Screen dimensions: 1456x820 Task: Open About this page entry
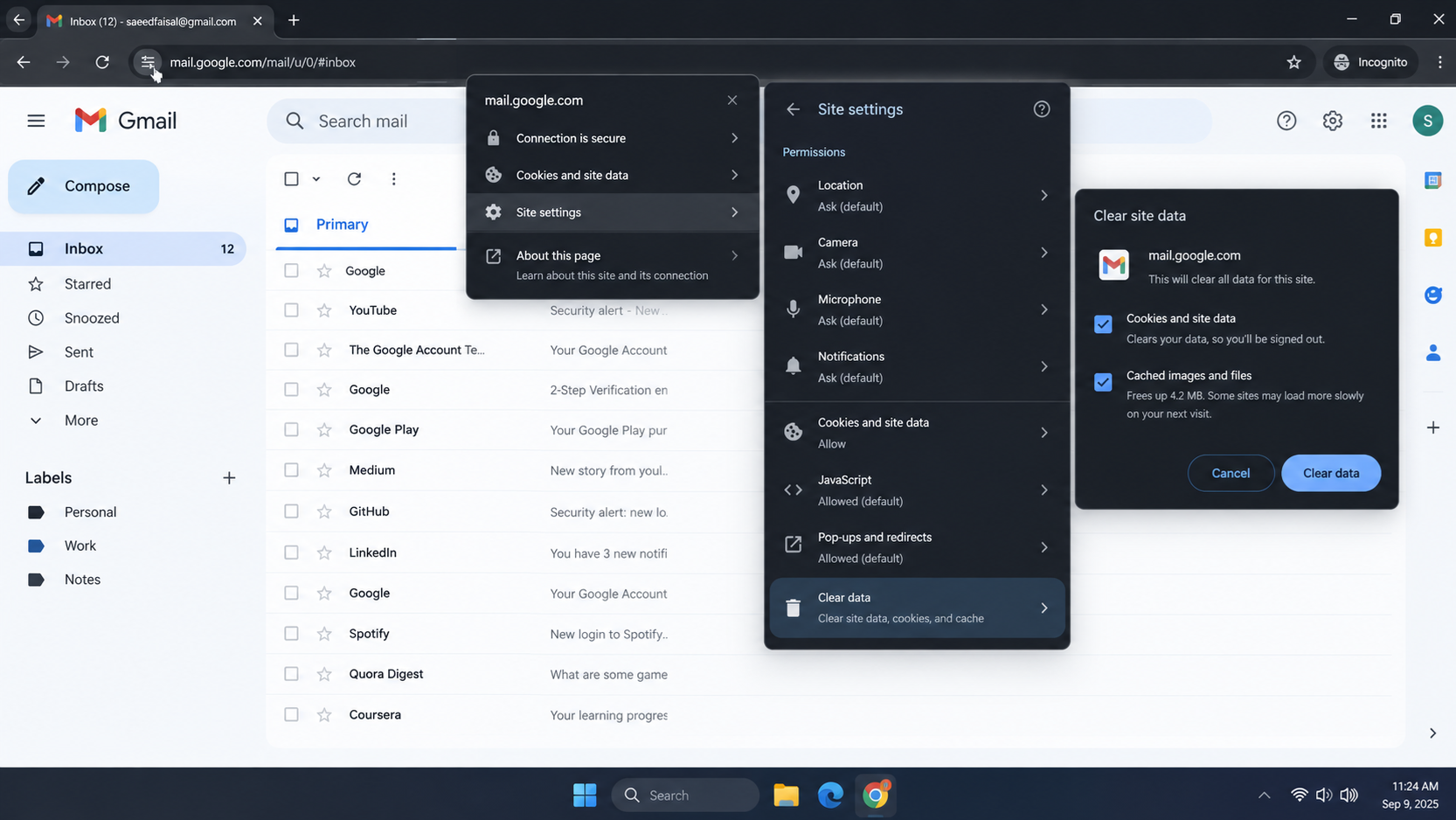coord(613,265)
